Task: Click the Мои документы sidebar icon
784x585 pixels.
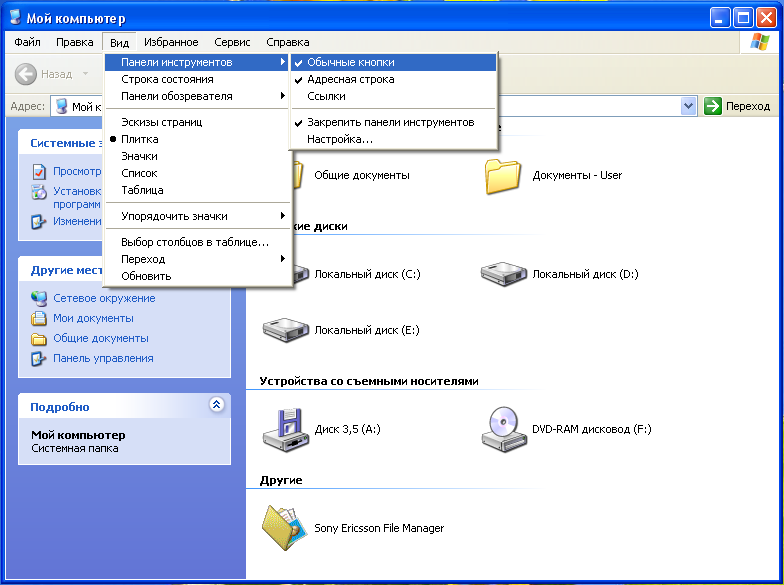Action: click(38, 318)
